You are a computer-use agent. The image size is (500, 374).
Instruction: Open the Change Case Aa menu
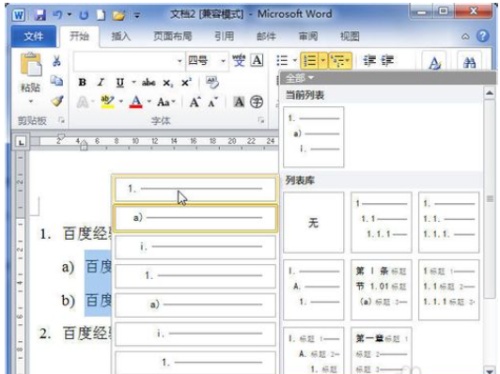point(166,102)
